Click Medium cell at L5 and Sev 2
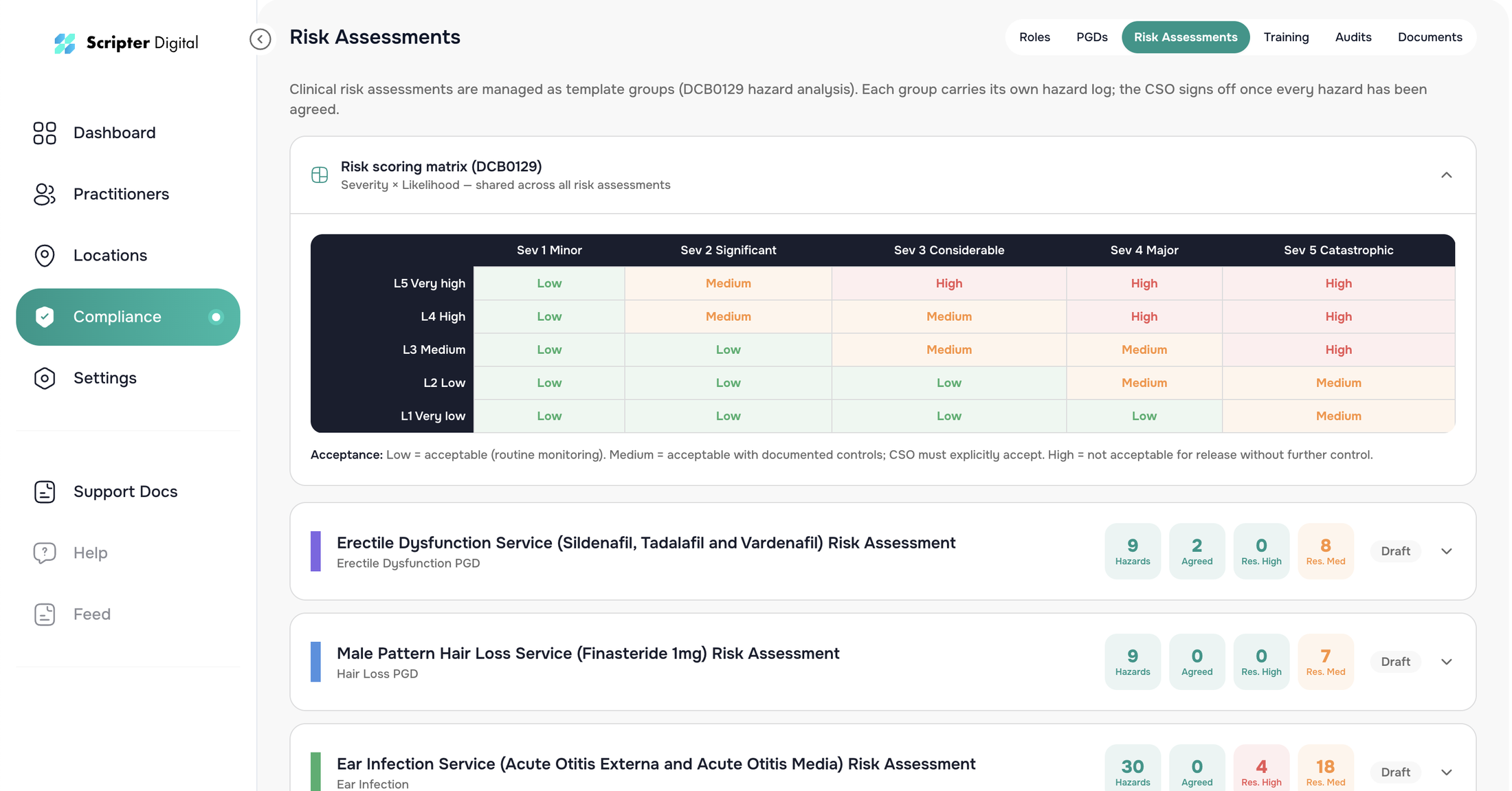 pyautogui.click(x=728, y=283)
